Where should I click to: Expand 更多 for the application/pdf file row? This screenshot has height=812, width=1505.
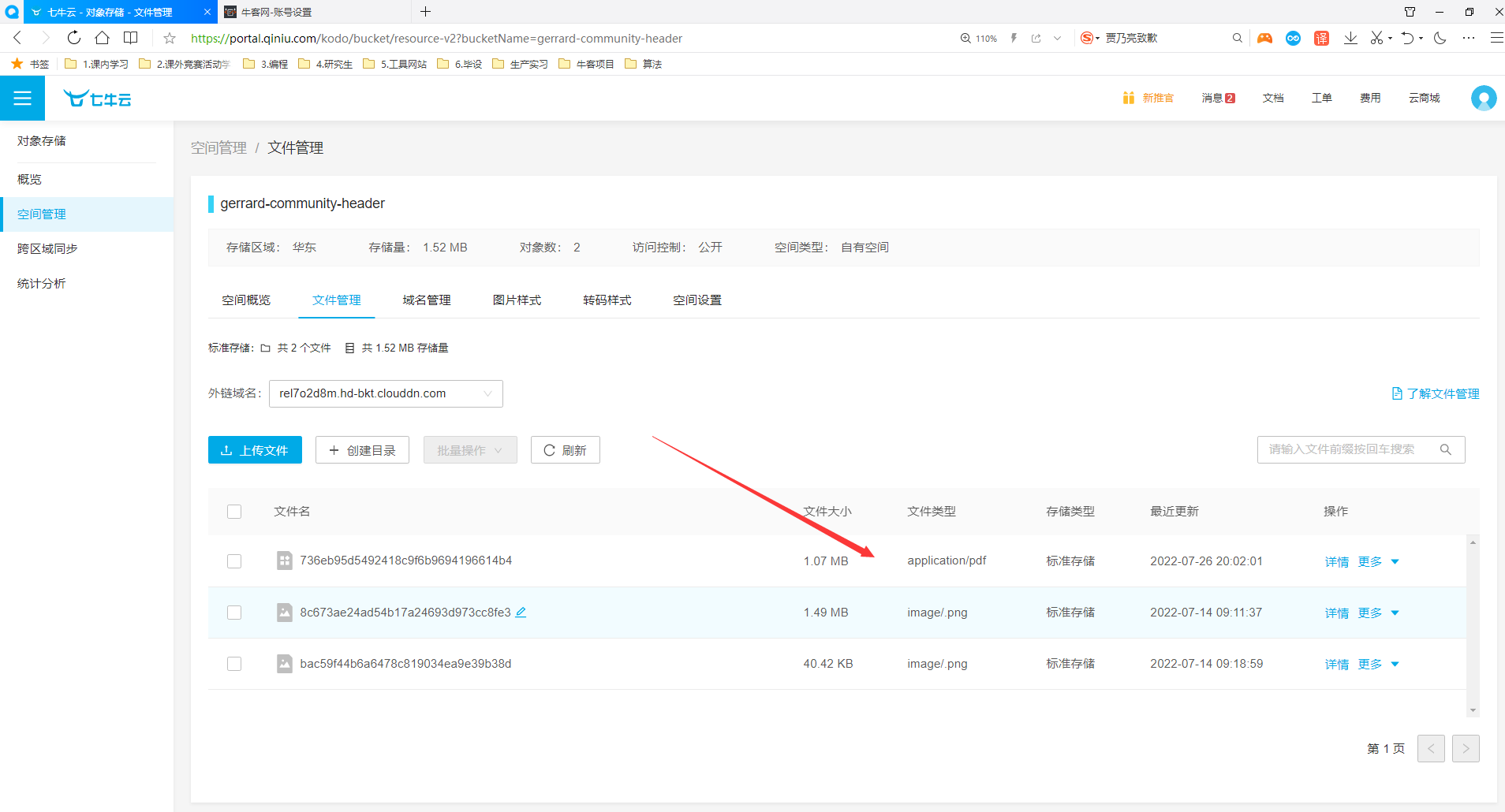click(x=1378, y=561)
